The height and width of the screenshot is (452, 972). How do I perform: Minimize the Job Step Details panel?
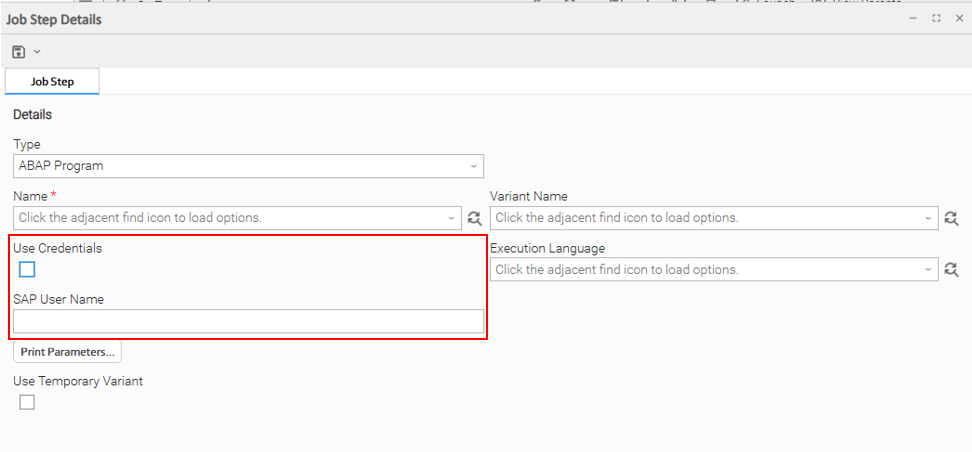tap(913, 19)
